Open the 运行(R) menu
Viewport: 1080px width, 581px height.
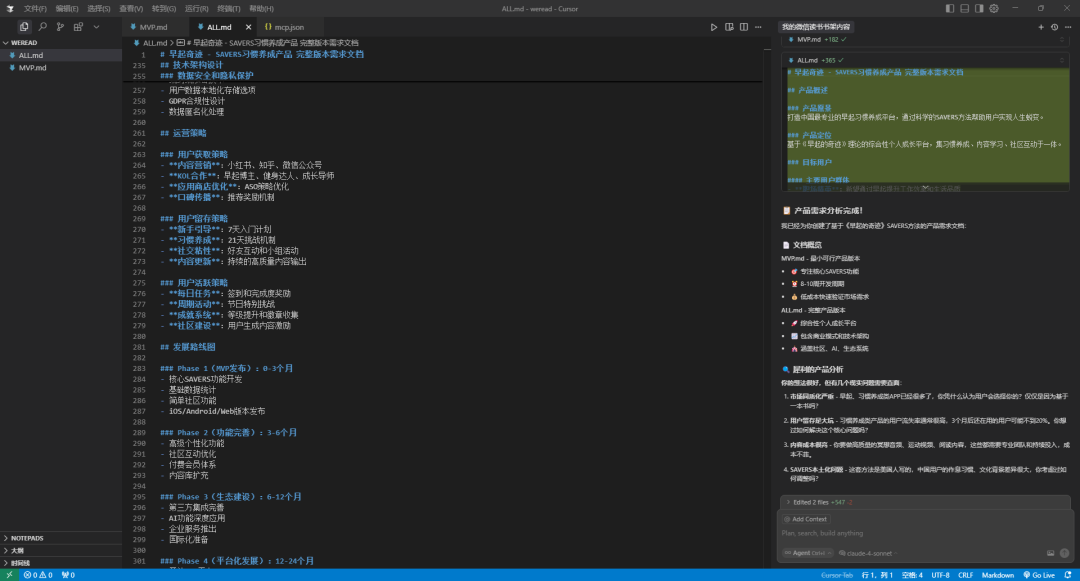[196, 8]
